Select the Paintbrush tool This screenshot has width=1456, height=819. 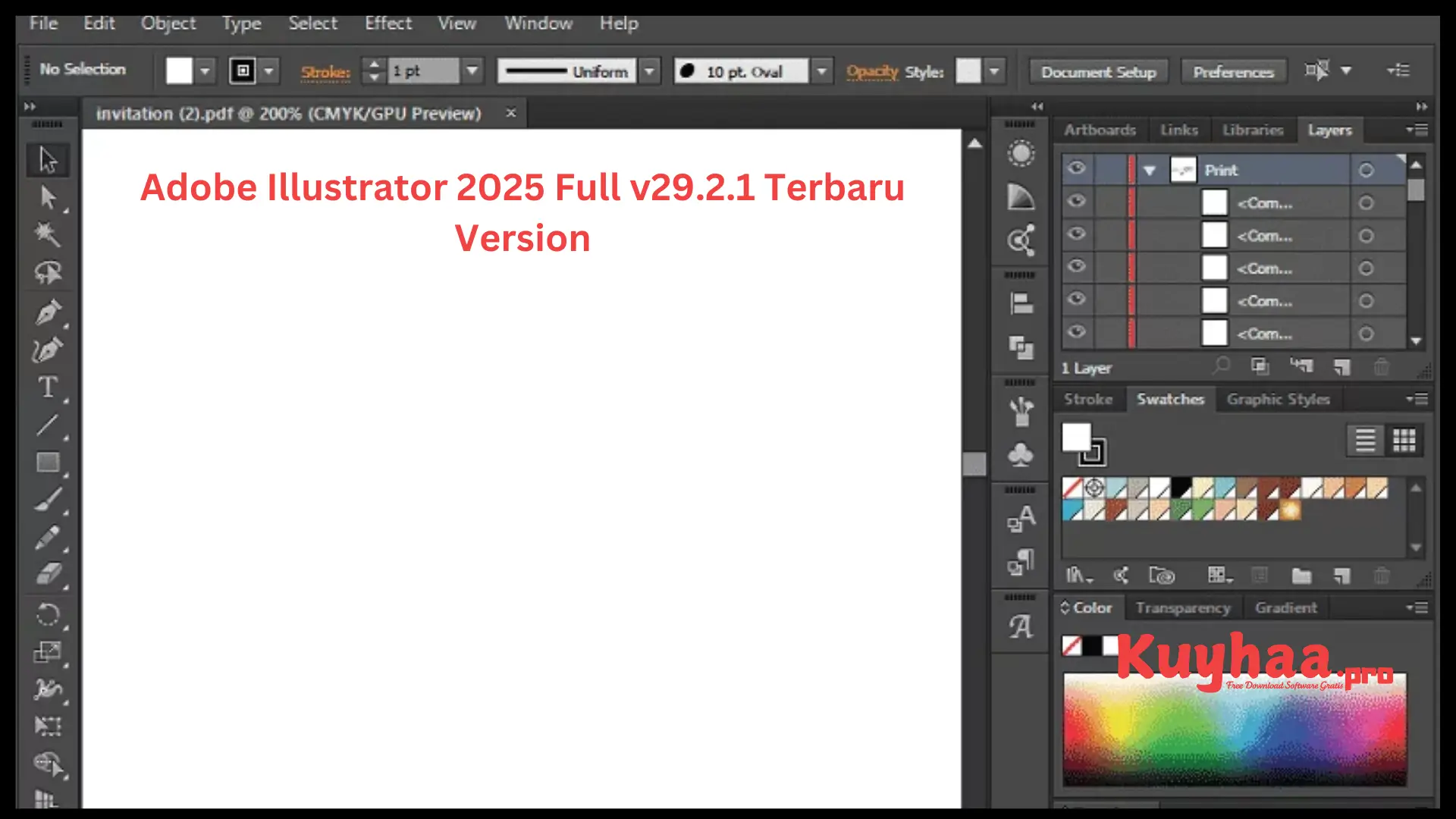48,500
